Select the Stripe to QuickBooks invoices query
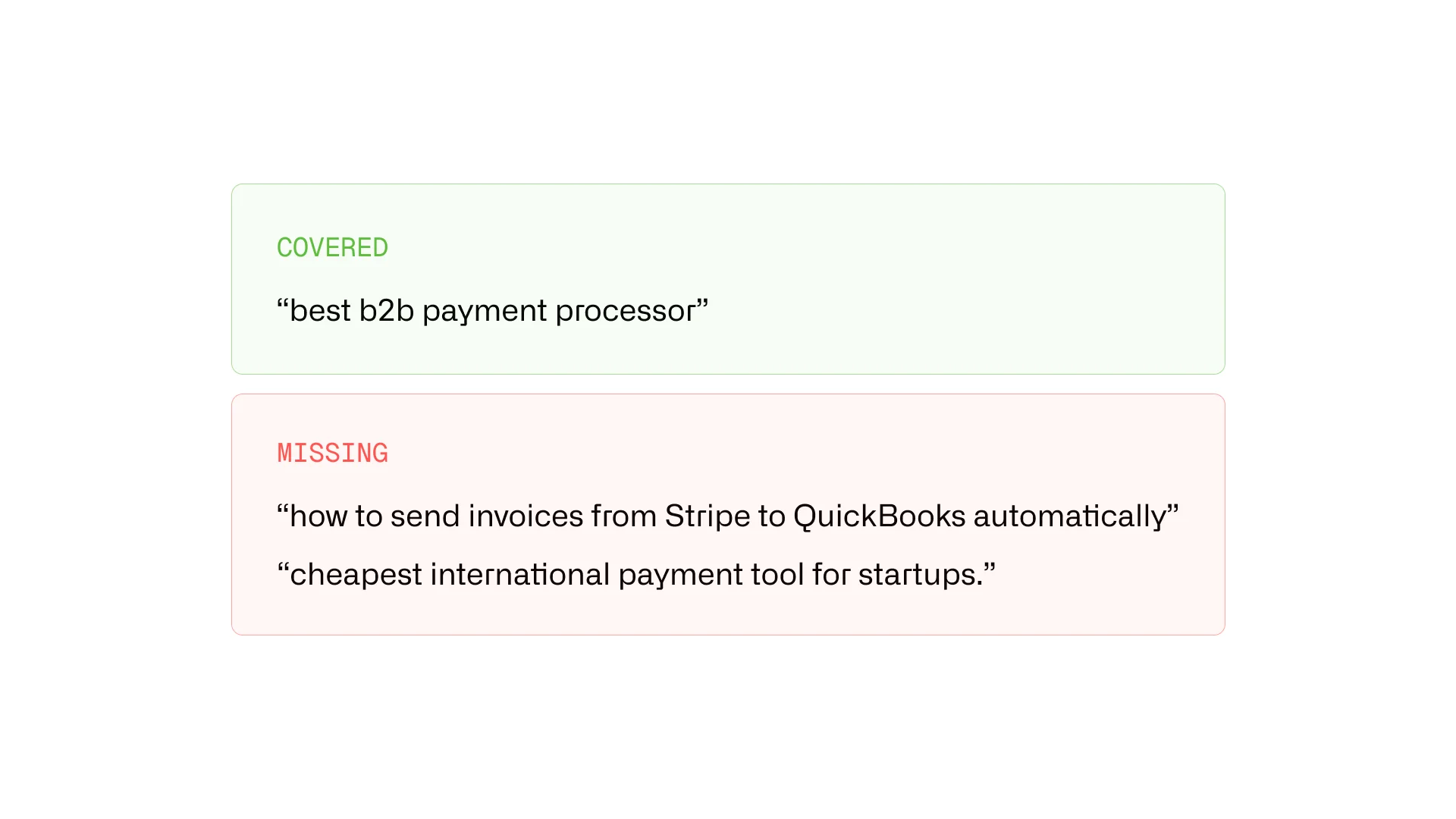This screenshot has height=819, width=1456. tap(727, 516)
